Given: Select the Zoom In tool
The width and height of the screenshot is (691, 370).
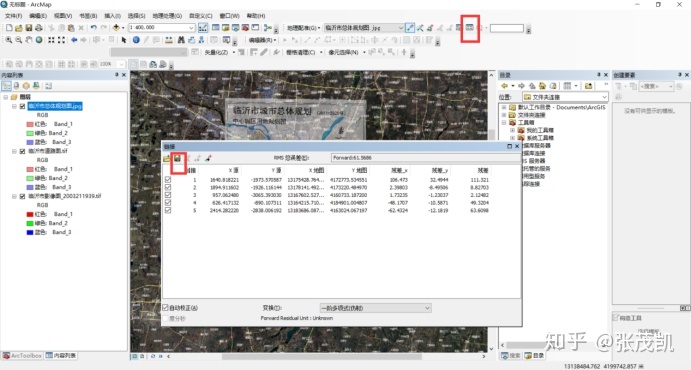Looking at the screenshot, I should click(x=8, y=40).
